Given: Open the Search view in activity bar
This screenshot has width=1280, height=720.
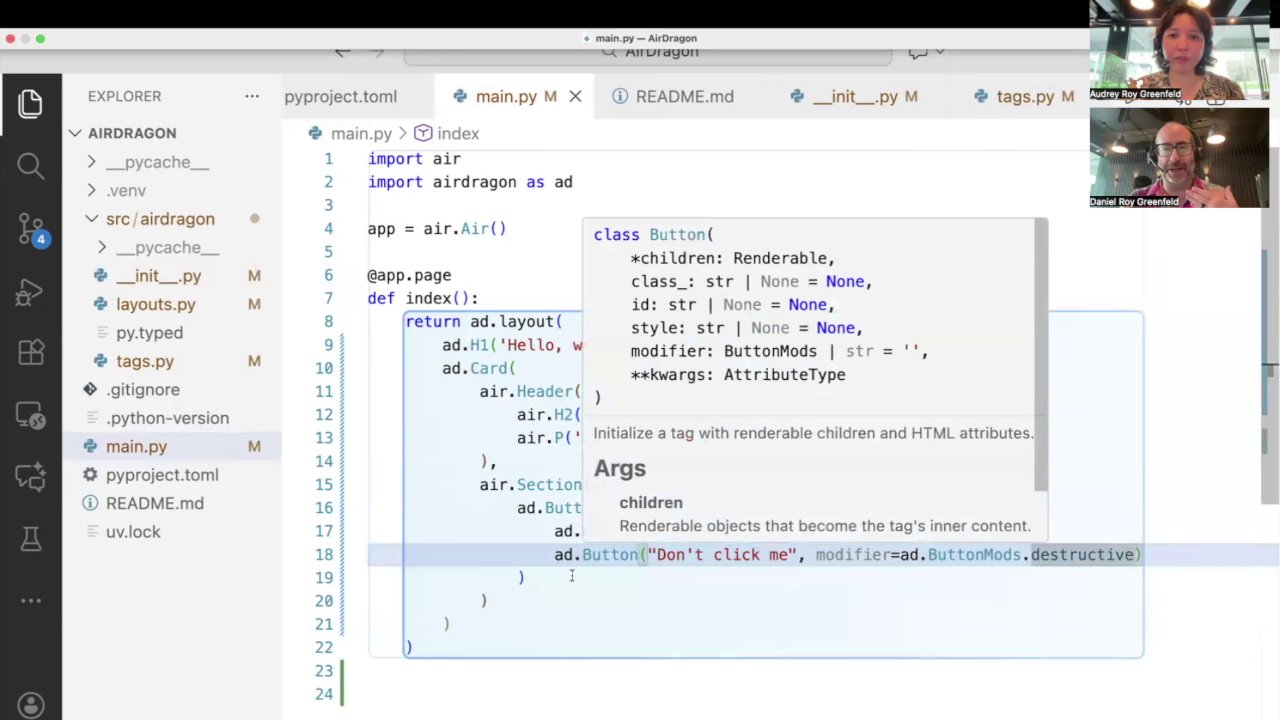Looking at the screenshot, I should [30, 166].
